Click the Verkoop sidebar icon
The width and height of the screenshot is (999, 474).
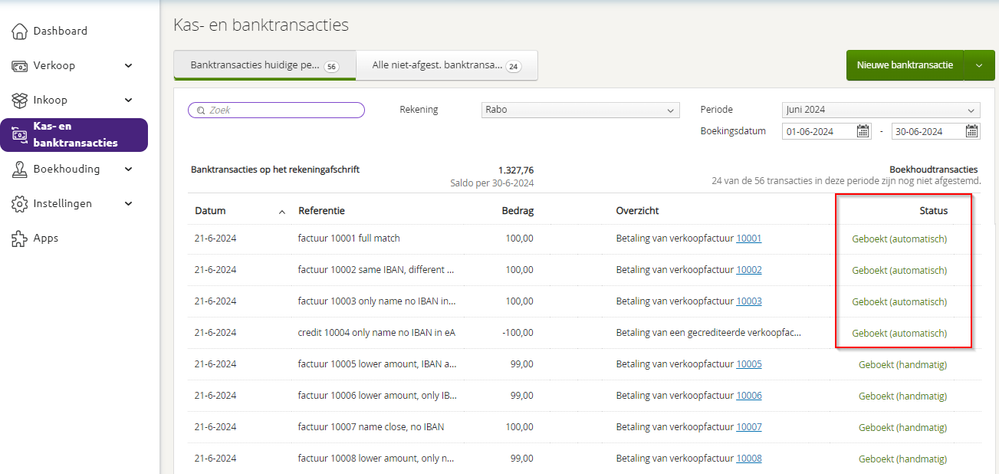pos(19,66)
